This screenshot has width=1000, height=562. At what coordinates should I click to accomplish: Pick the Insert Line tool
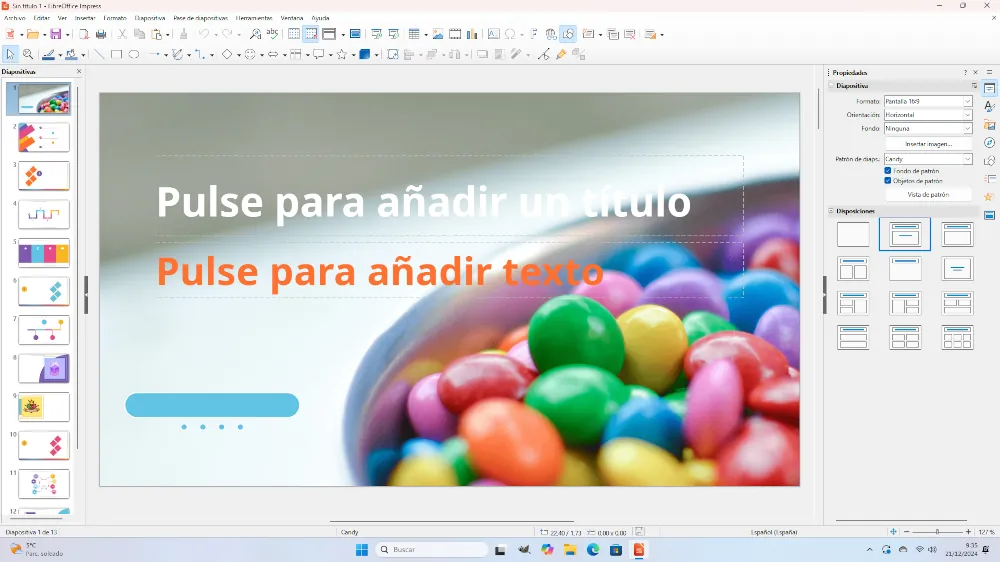pos(99,55)
